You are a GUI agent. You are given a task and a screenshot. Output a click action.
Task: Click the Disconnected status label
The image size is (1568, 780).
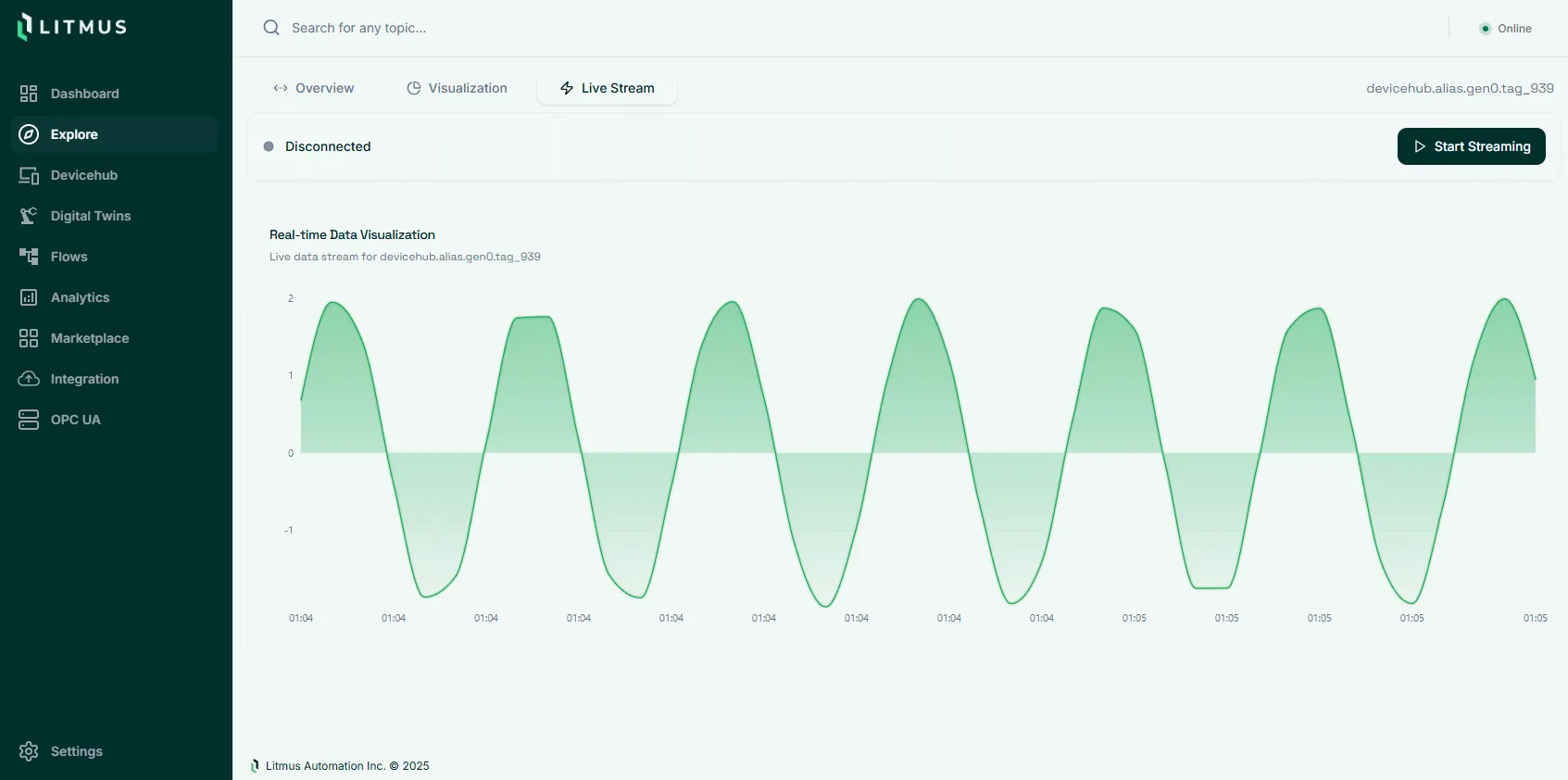tap(328, 146)
